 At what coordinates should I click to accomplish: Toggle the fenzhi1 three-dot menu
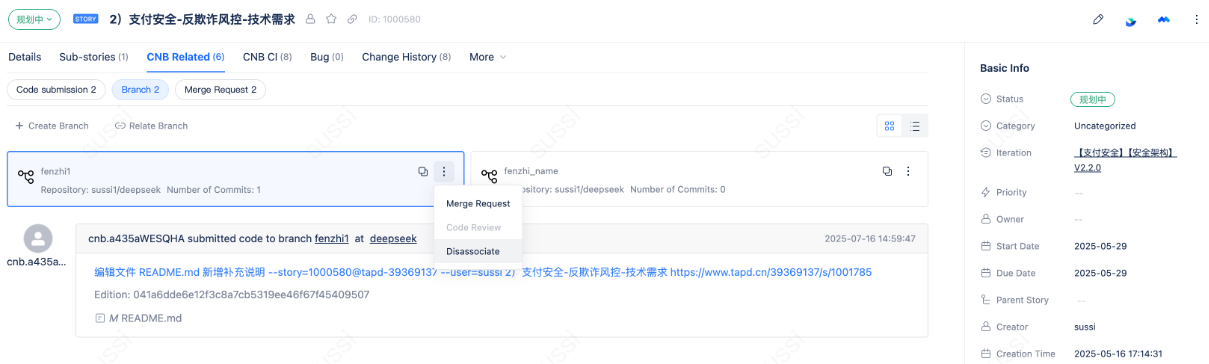point(445,172)
